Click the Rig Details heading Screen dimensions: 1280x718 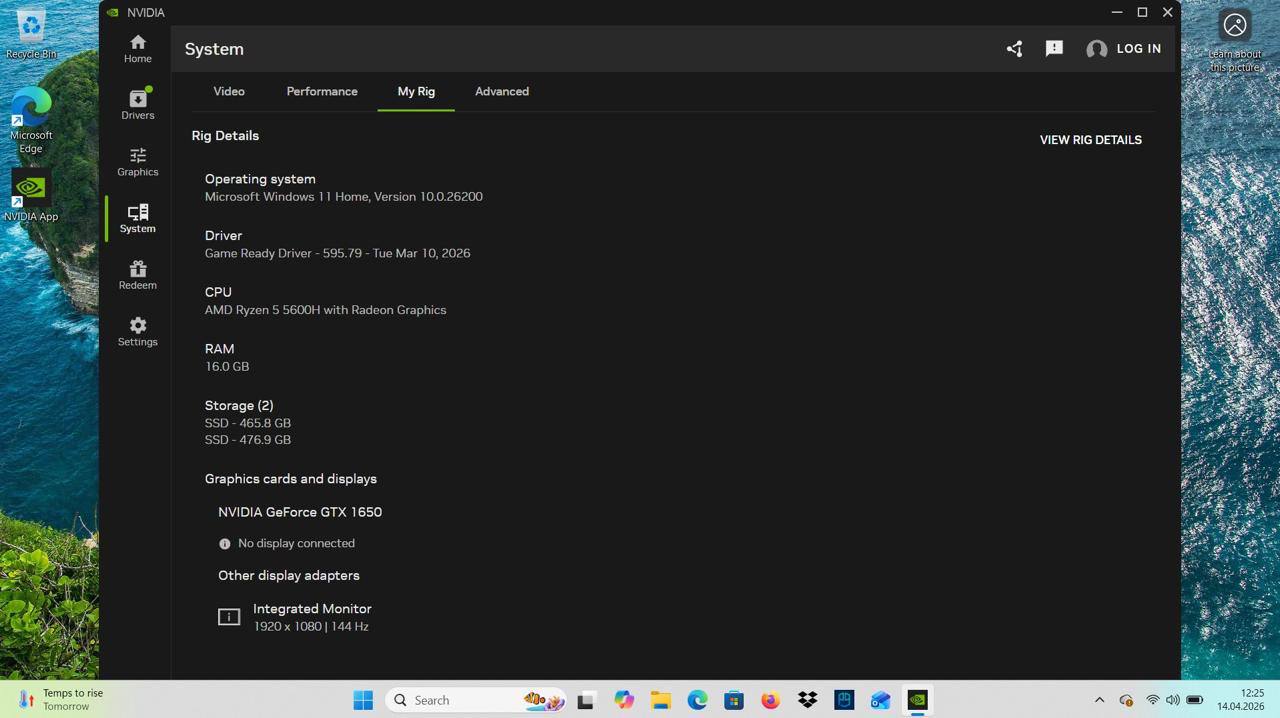point(225,135)
